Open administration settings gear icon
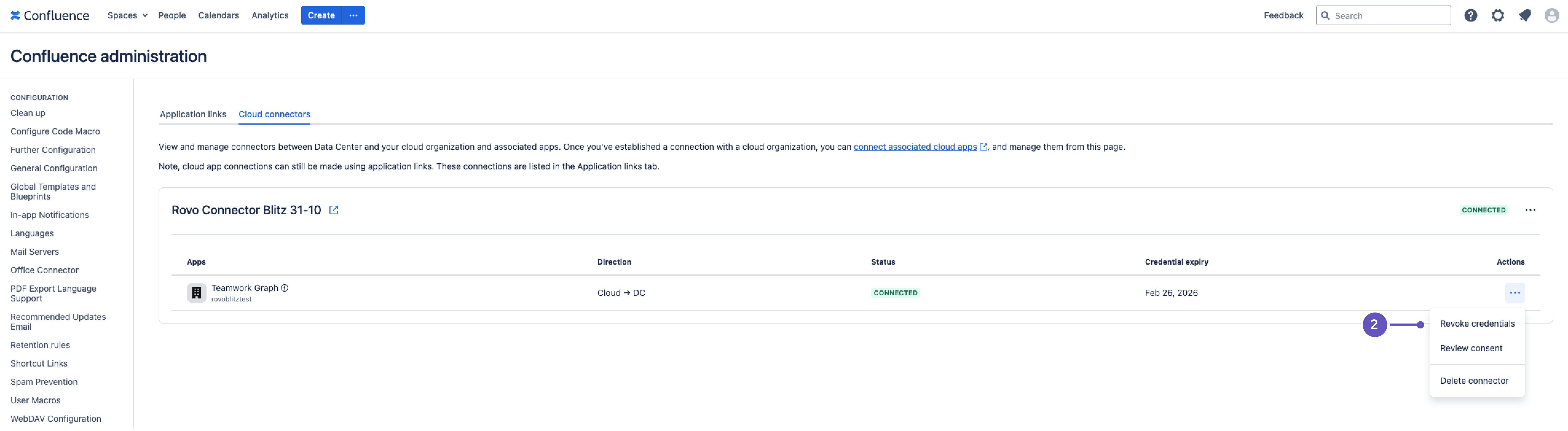Viewport: 1568px width, 431px height. [1498, 15]
